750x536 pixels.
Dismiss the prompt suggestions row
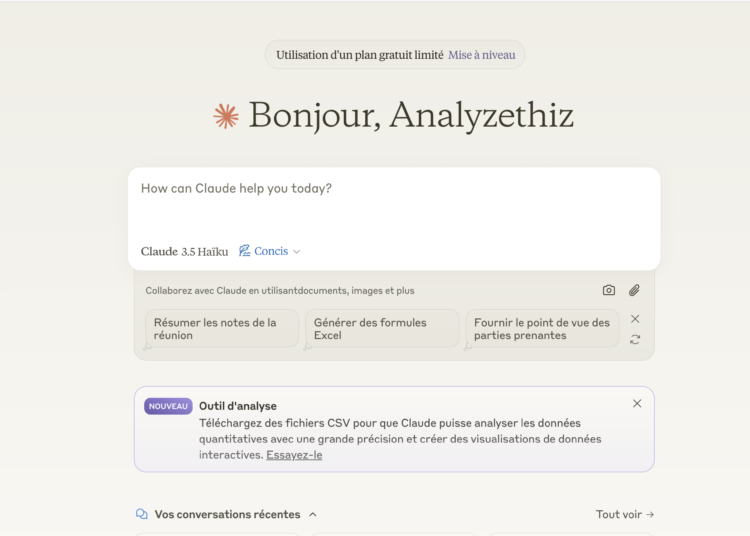click(635, 319)
